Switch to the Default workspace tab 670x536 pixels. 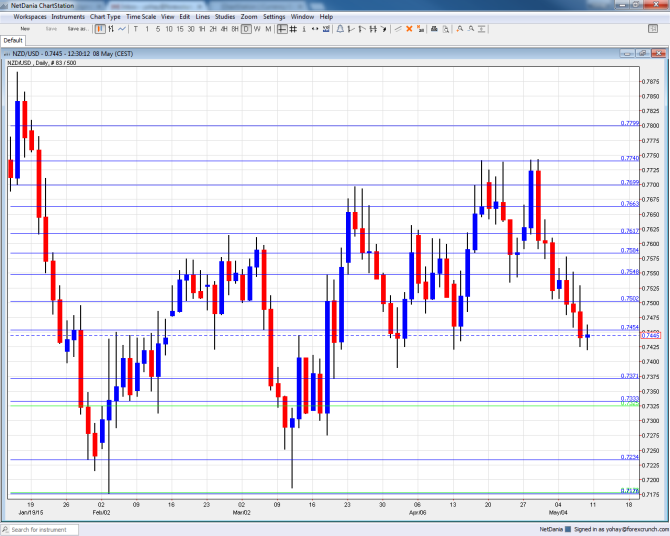13,40
